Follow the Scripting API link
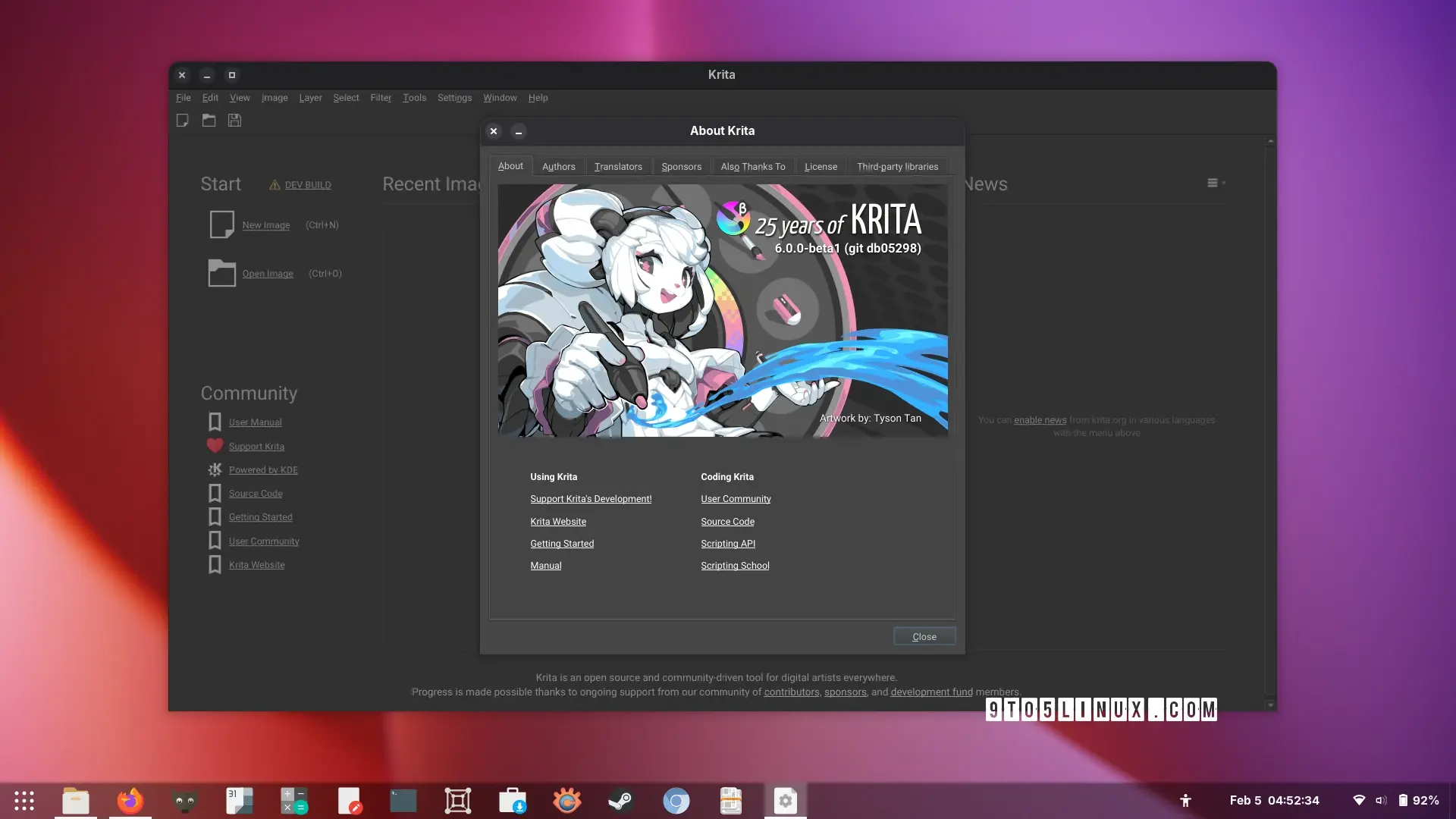The image size is (1456, 819). point(727,544)
